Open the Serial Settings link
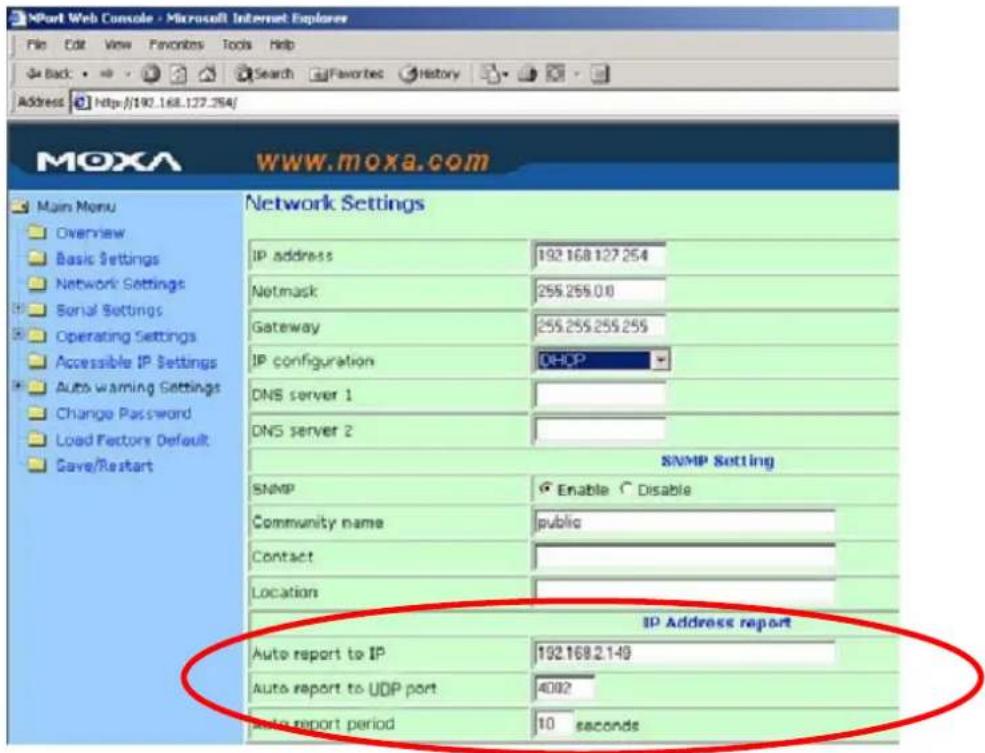 point(109,310)
